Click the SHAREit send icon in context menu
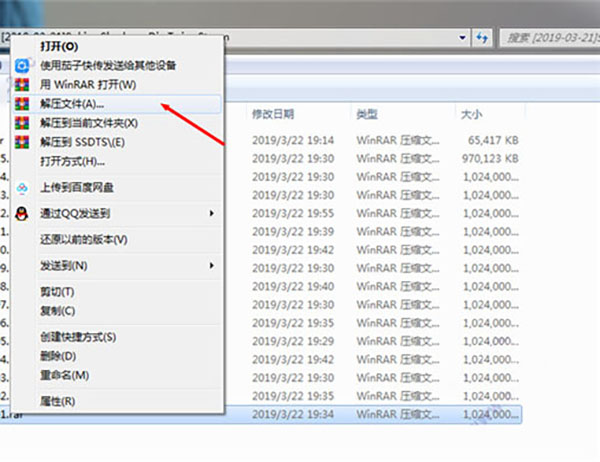This screenshot has width=600, height=462. click(22, 65)
